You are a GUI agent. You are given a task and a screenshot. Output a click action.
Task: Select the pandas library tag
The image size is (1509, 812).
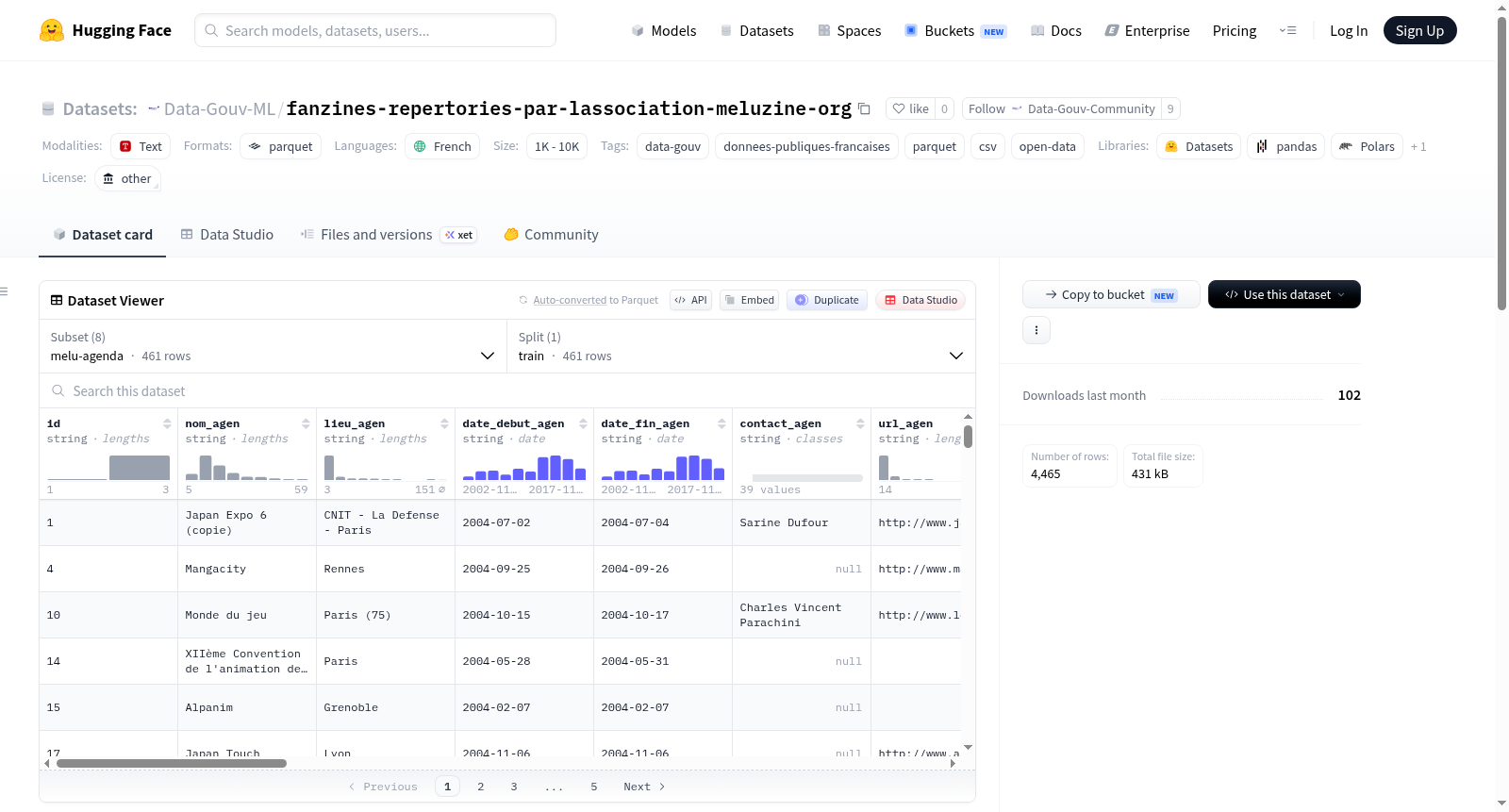point(1286,146)
